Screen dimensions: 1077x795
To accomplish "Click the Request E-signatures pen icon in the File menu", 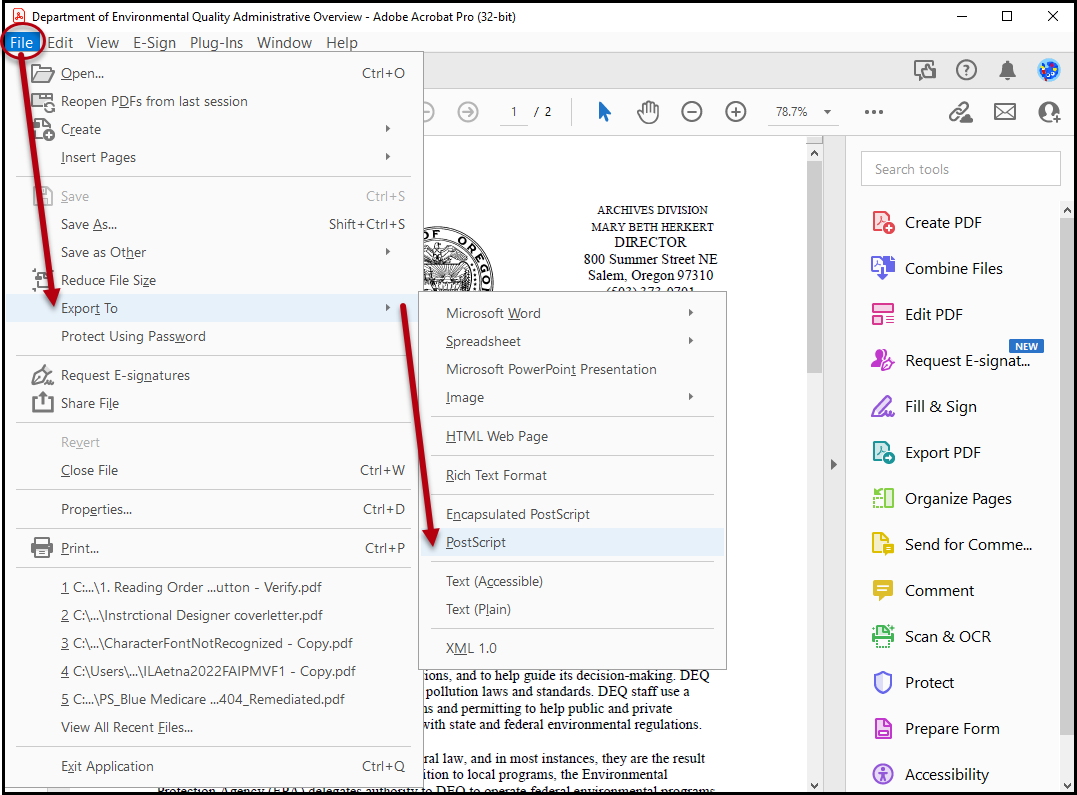I will (x=43, y=374).
